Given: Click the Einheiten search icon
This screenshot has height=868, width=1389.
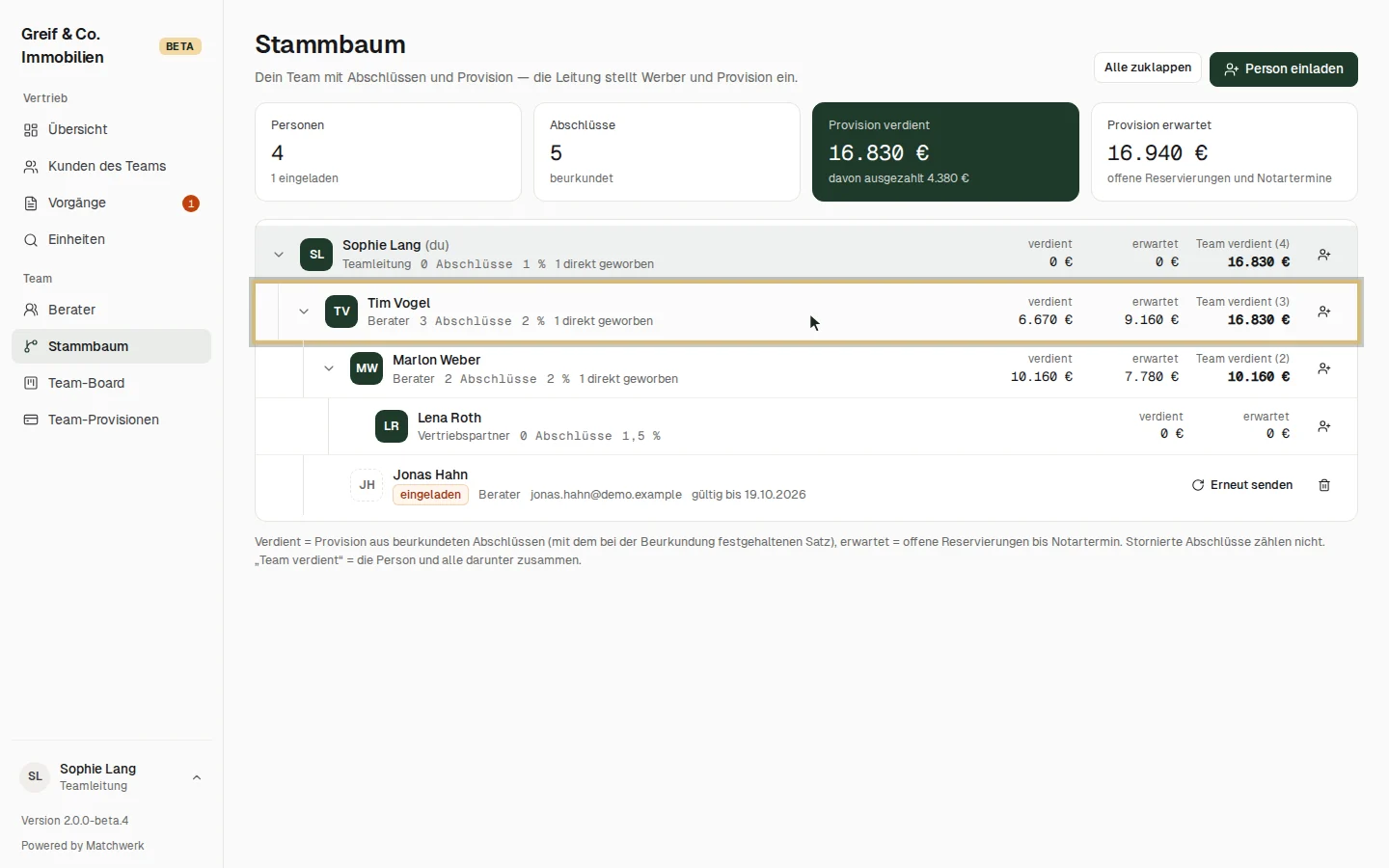Looking at the screenshot, I should [31, 240].
